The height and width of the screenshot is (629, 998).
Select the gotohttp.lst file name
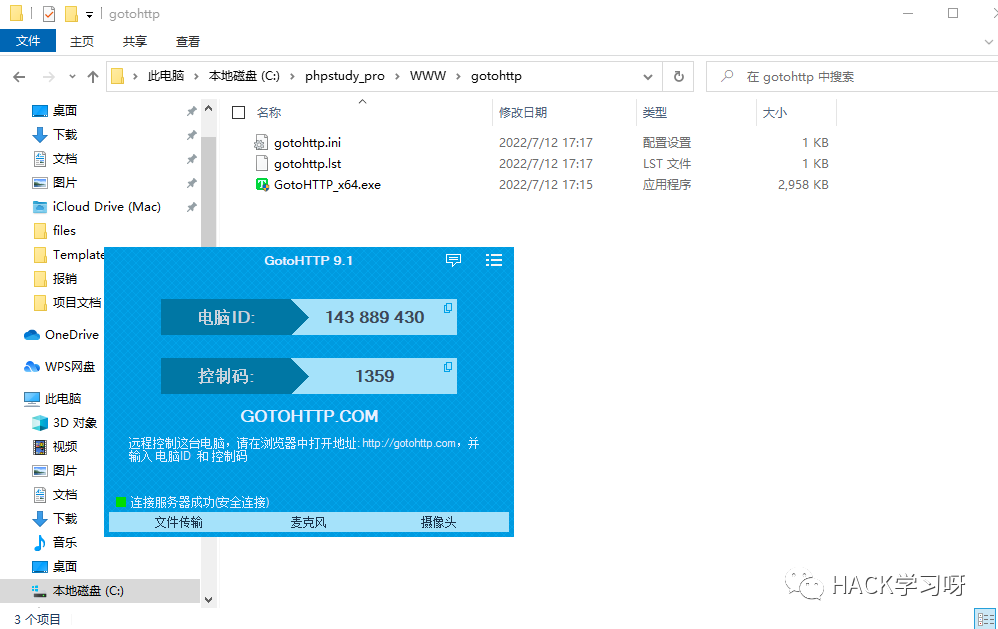tap(307, 164)
